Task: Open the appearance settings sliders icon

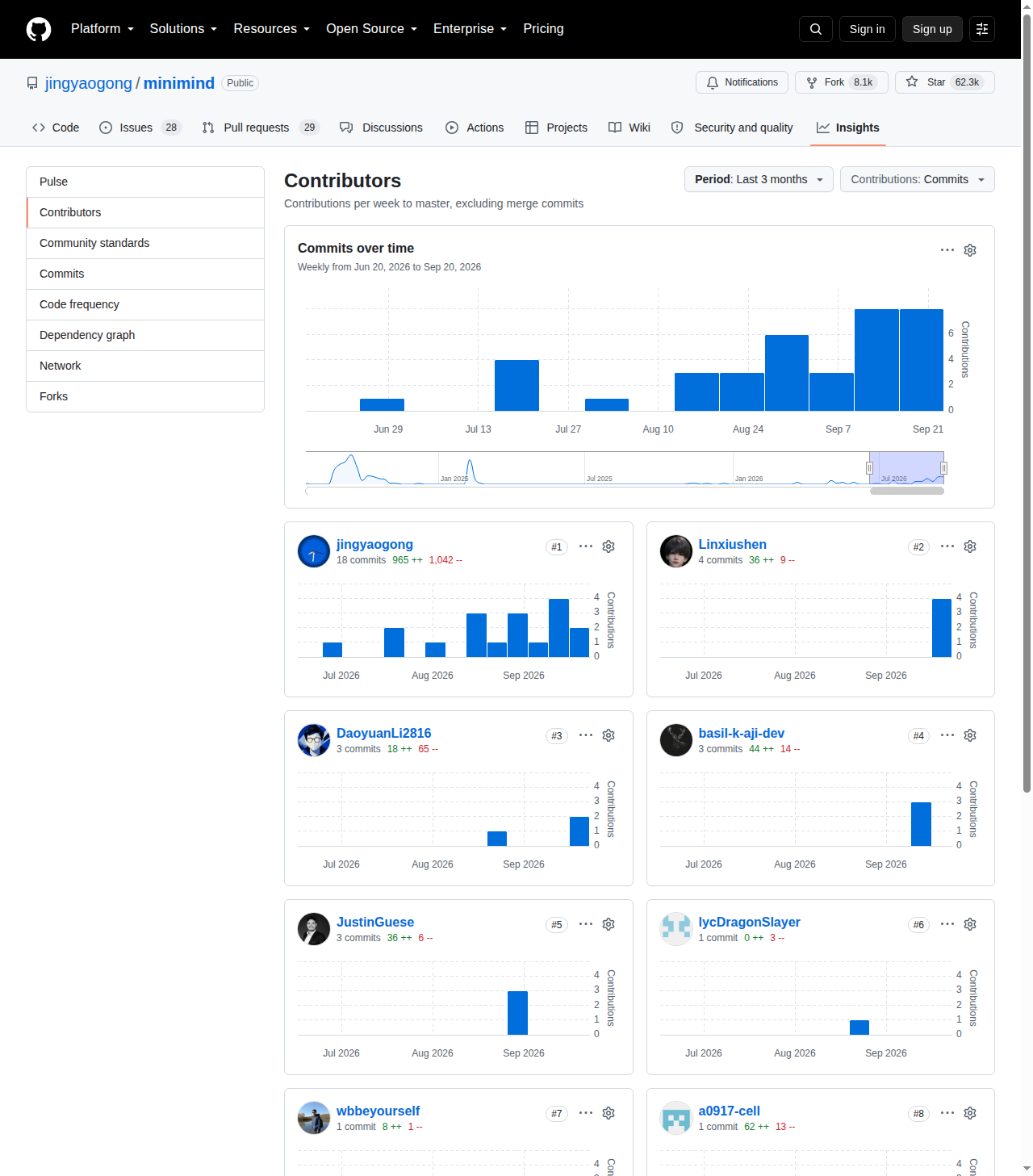Action: tap(982, 29)
